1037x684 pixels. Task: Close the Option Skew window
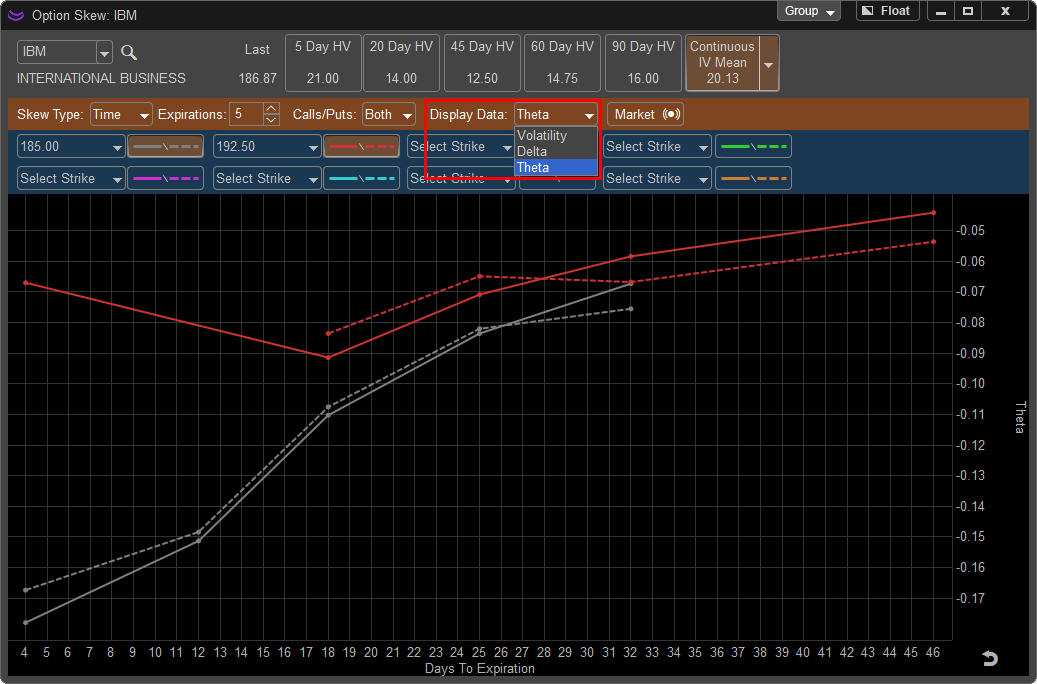(1005, 11)
